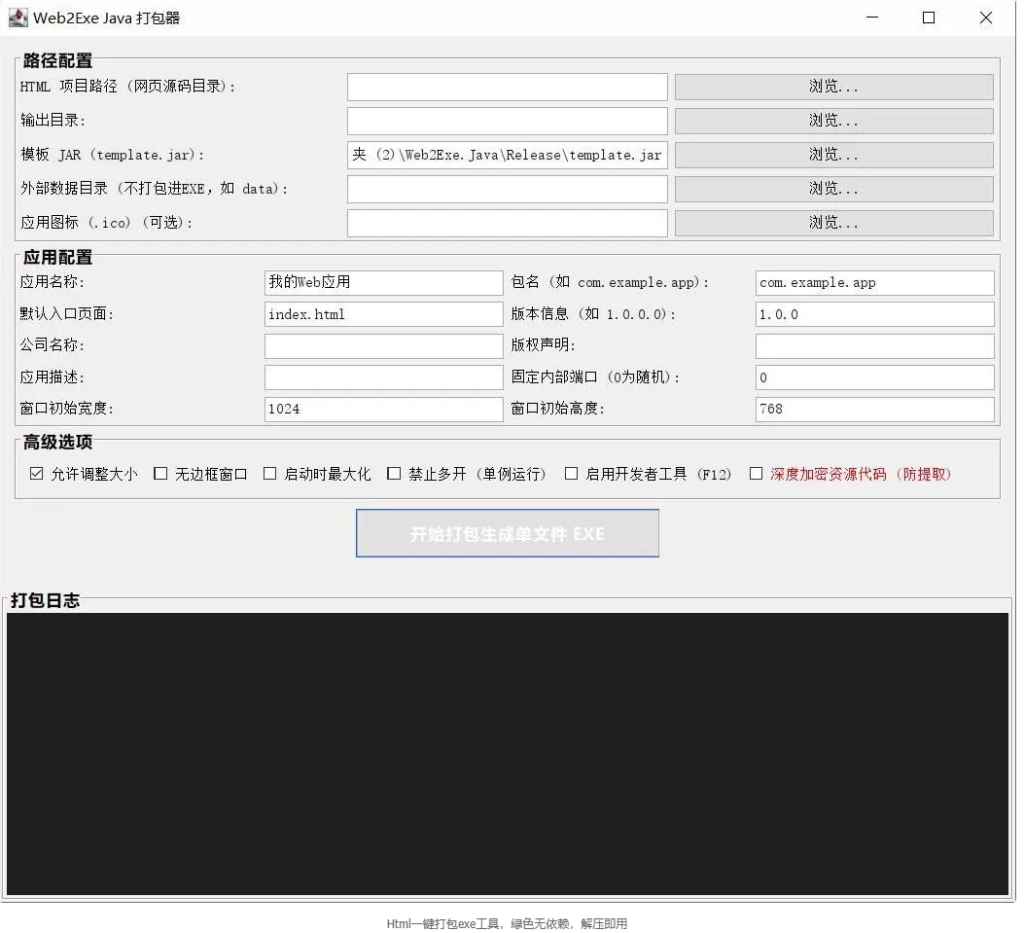Screen dimensions: 1024x933
Task: Browse for 模板 JAR template file
Action: point(834,154)
